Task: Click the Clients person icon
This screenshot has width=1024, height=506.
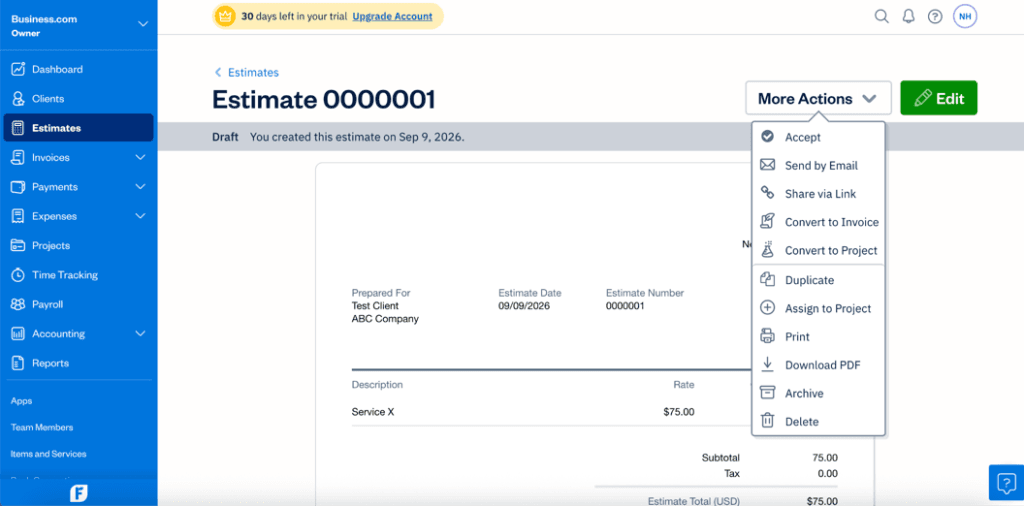Action: 18,99
